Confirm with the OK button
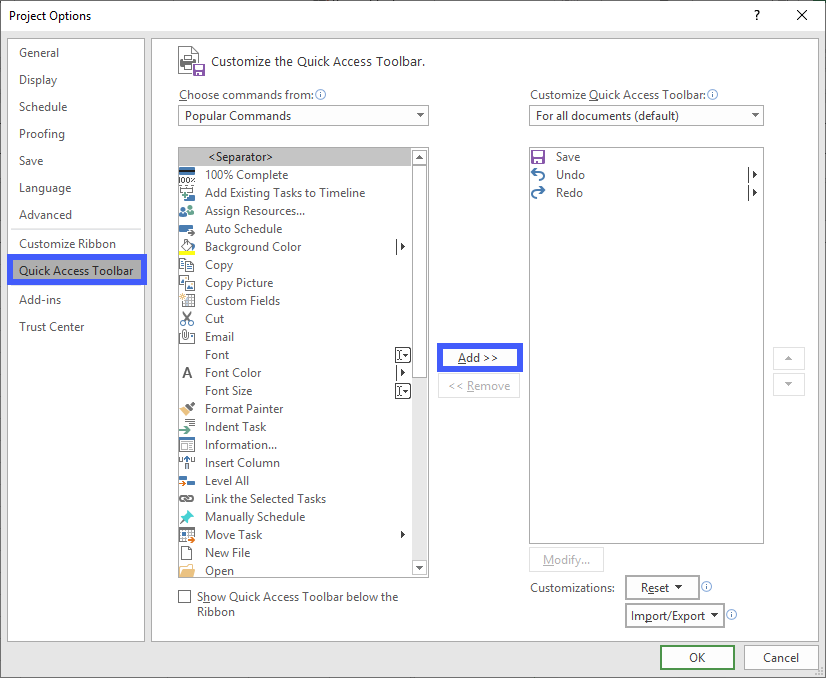 (x=697, y=657)
